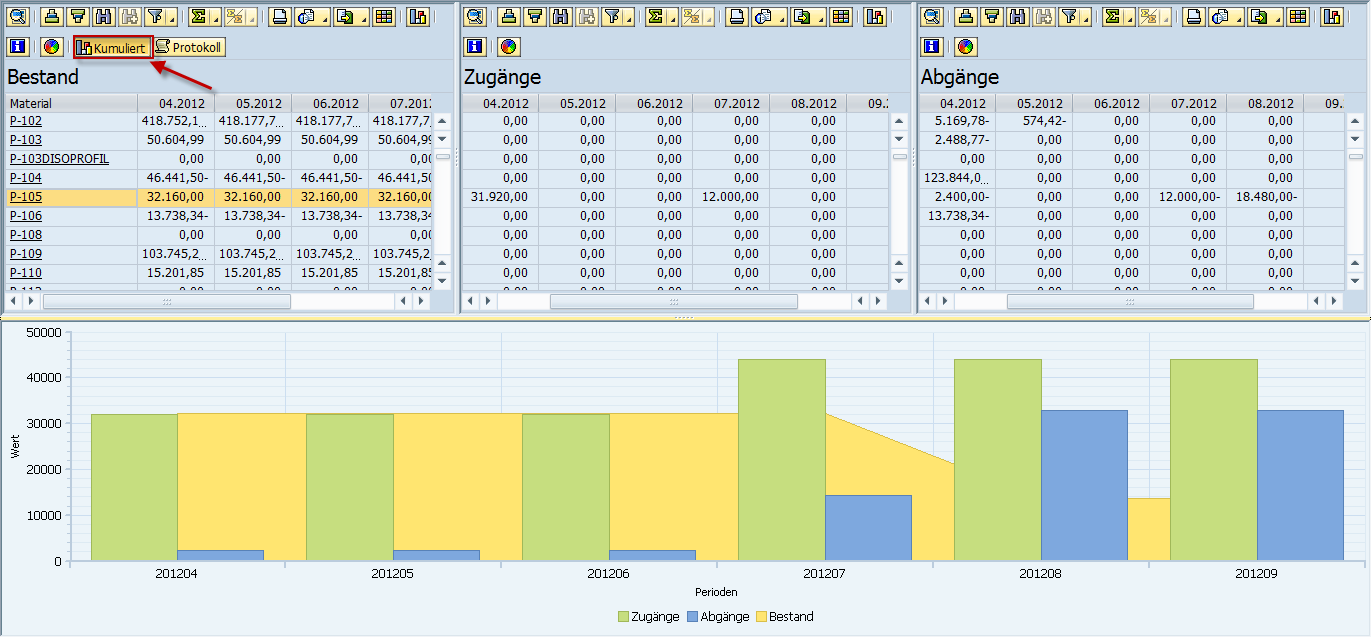Viewport: 1371px width, 637px height.
Task: Sort the Bestand table ascending
Action: pos(49,17)
